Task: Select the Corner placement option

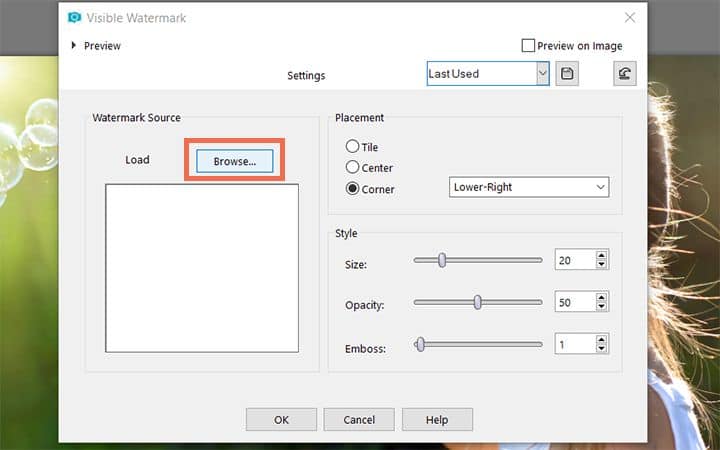Action: [352, 188]
